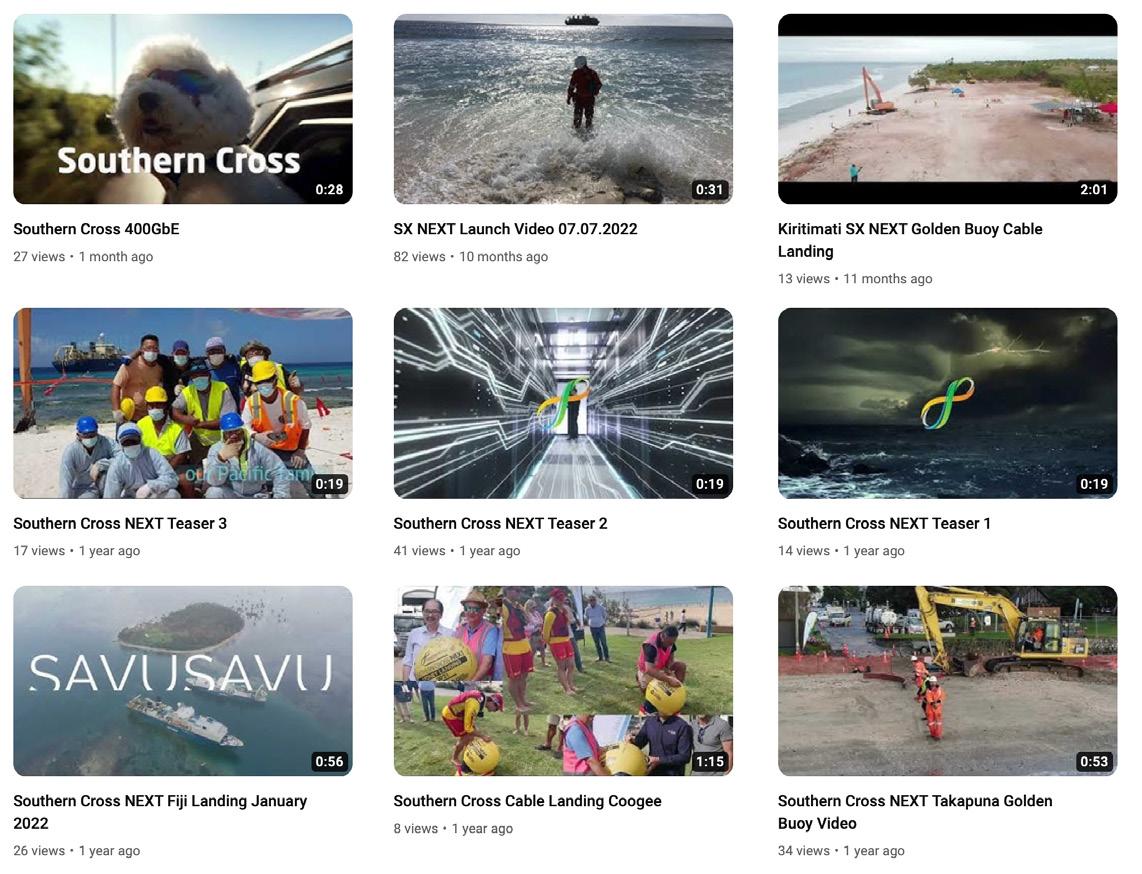The width and height of the screenshot is (1142, 874).
Task: Open the Kiritimati beach landing thumbnail
Action: (x=948, y=109)
